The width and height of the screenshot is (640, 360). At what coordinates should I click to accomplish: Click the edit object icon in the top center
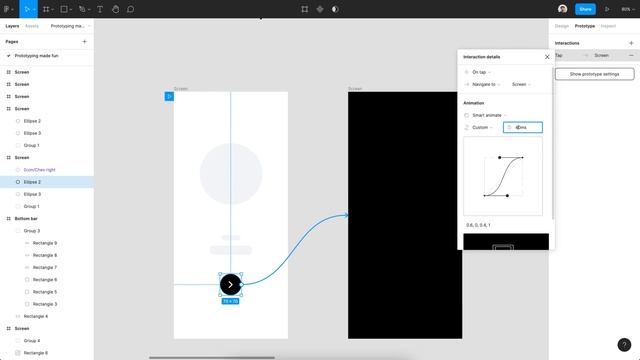[304, 9]
